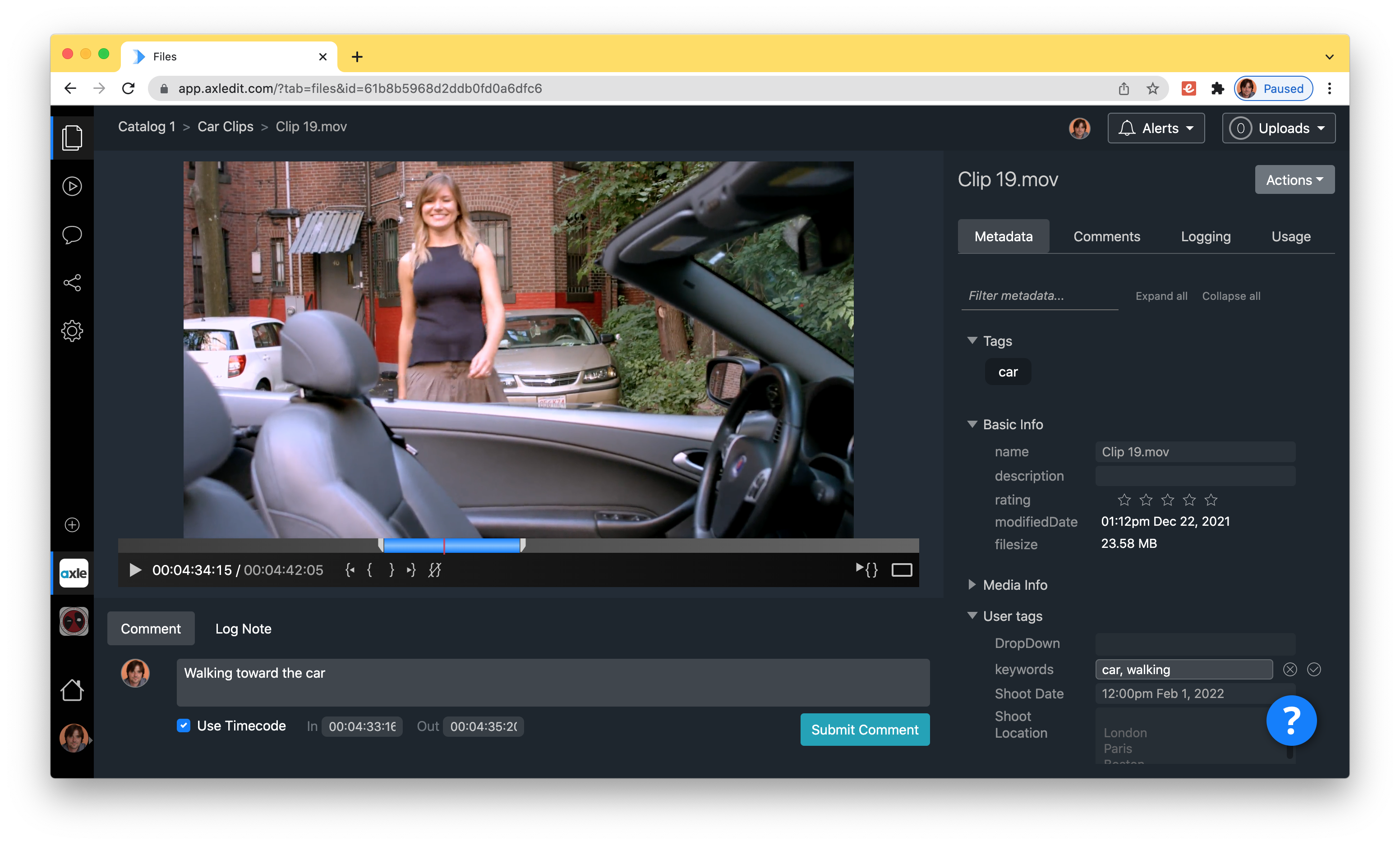The image size is (1400, 845).
Task: Open the settings gear in the sidebar
Action: pyautogui.click(x=72, y=331)
